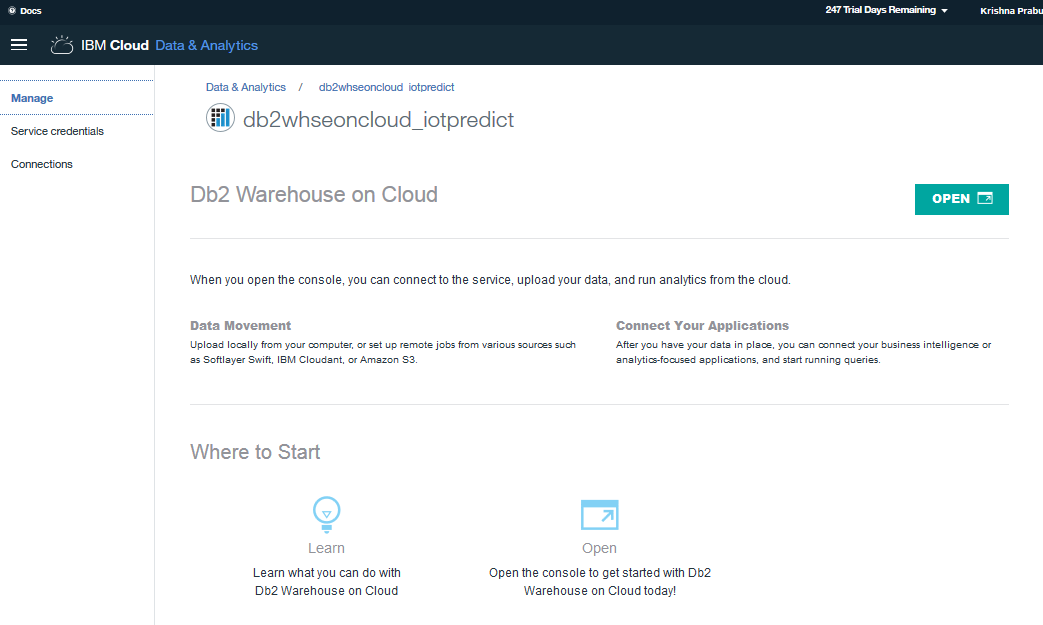
Task: Click the IBM Cloud header text
Action: 114,45
